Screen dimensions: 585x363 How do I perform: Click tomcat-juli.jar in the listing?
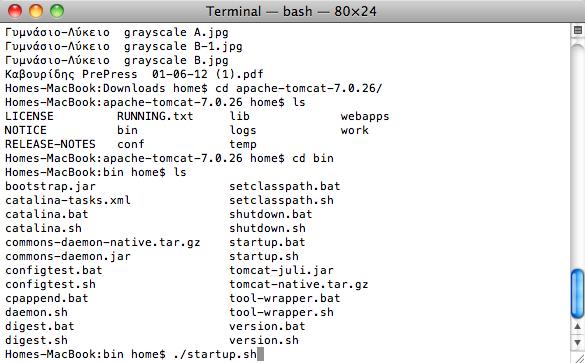[281, 270]
